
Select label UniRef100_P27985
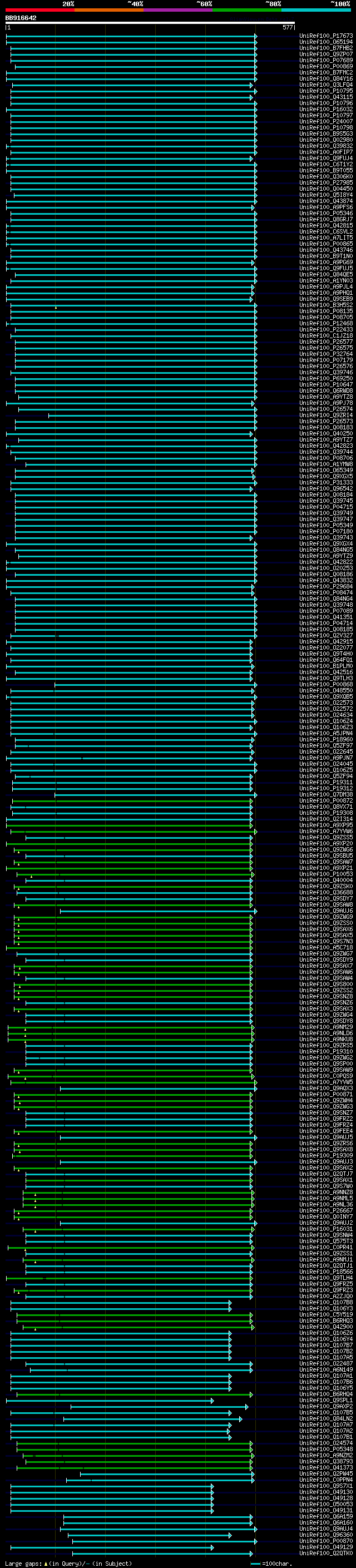(x=326, y=182)
